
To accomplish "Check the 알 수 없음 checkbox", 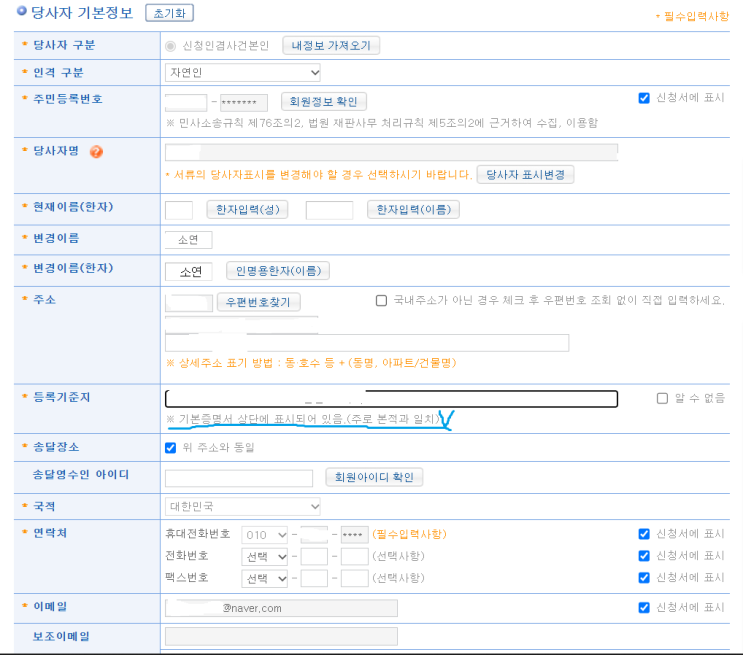I will (662, 398).
